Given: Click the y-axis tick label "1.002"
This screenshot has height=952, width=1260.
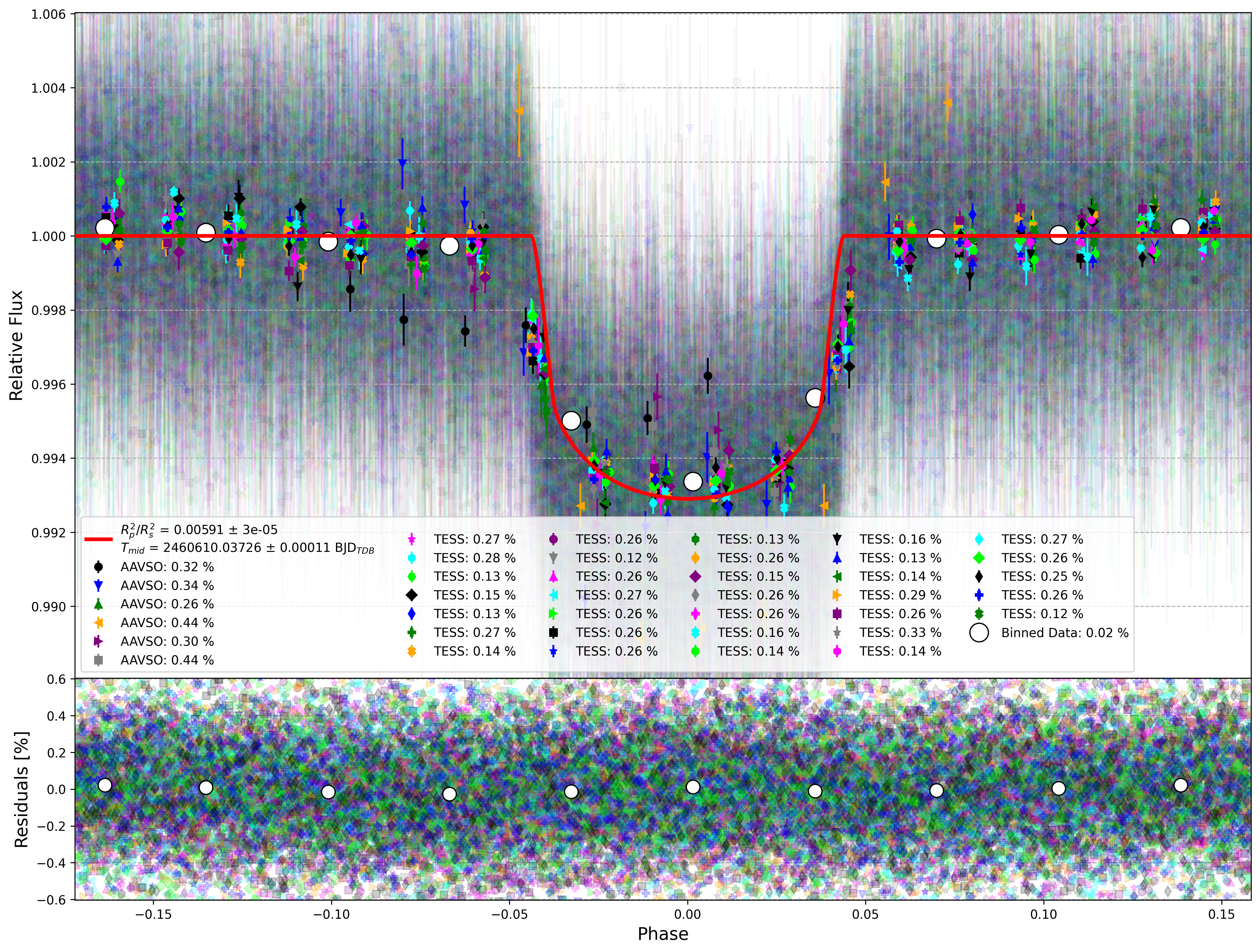Looking at the screenshot, I should click(x=48, y=162).
